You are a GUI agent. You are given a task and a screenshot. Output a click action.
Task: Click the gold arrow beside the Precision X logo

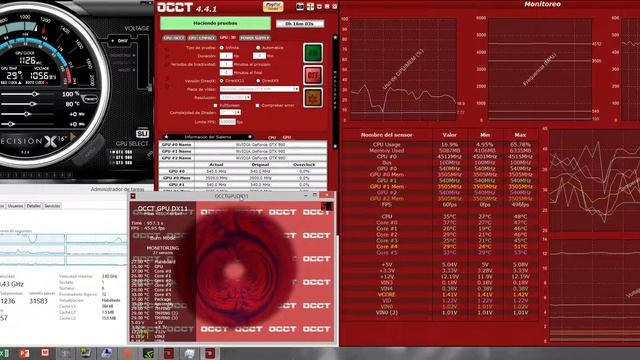(x=73, y=136)
